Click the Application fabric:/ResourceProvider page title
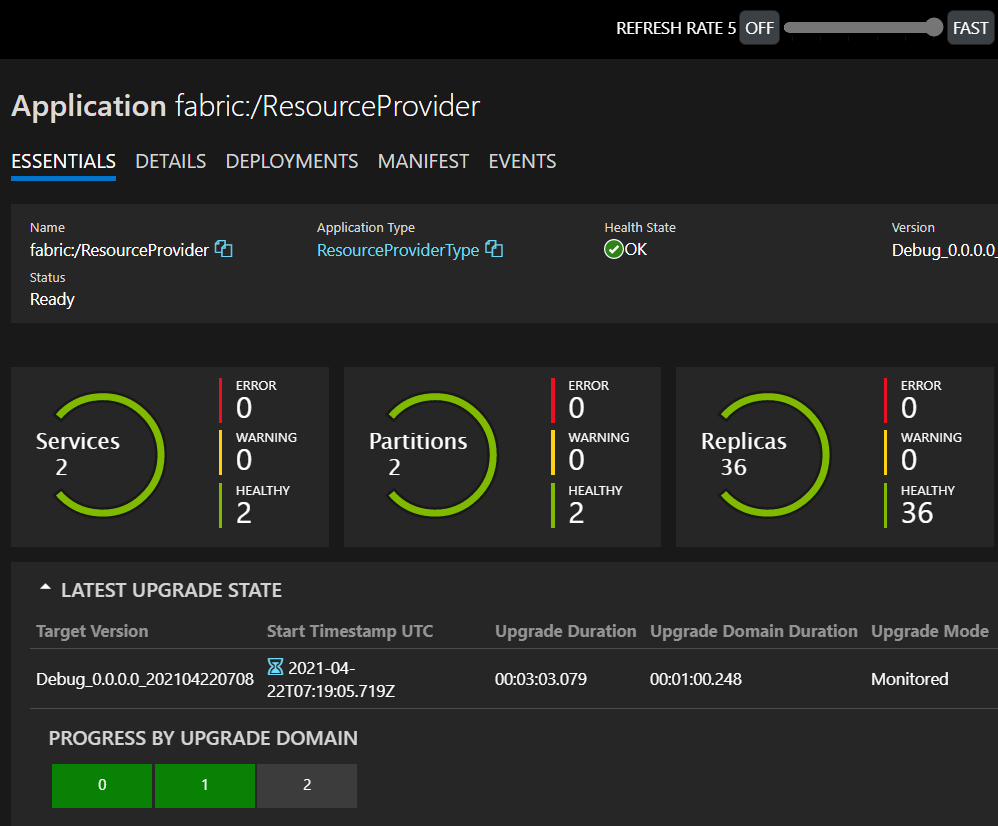This screenshot has width=998, height=826. [246, 106]
